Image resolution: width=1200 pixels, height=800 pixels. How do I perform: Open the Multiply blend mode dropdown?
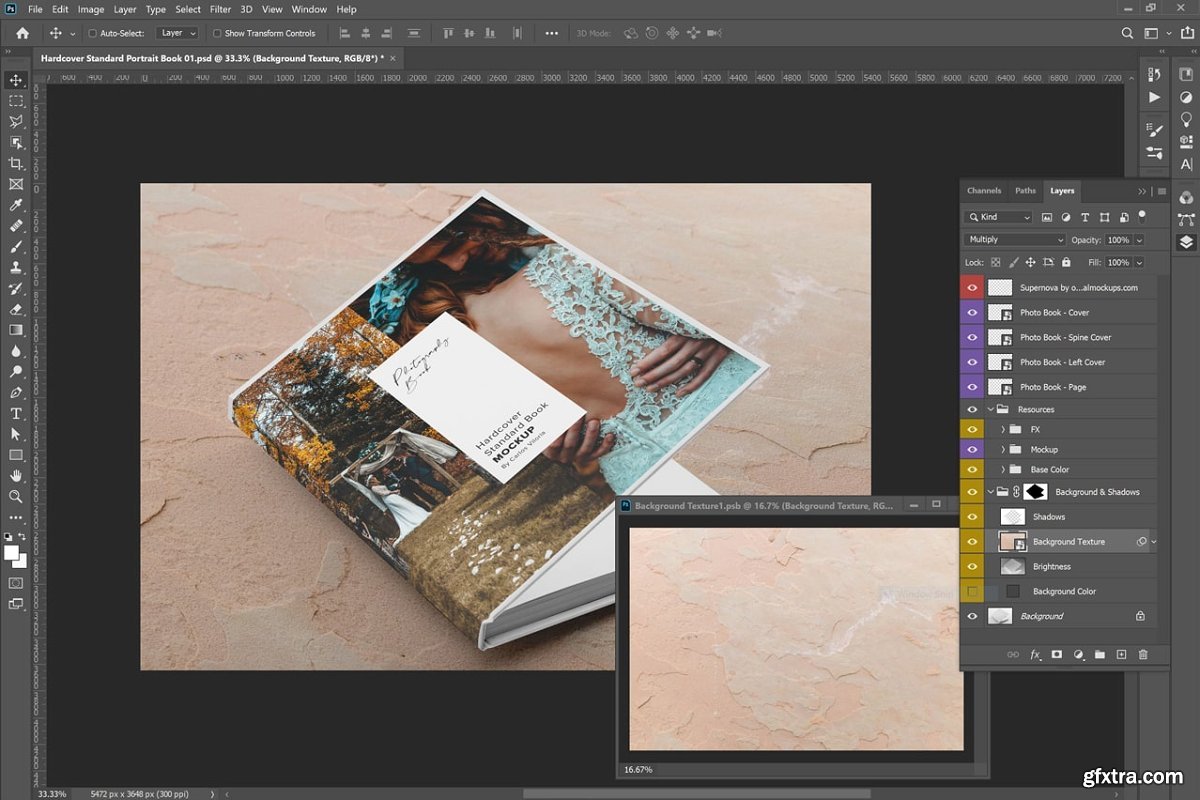1015,240
